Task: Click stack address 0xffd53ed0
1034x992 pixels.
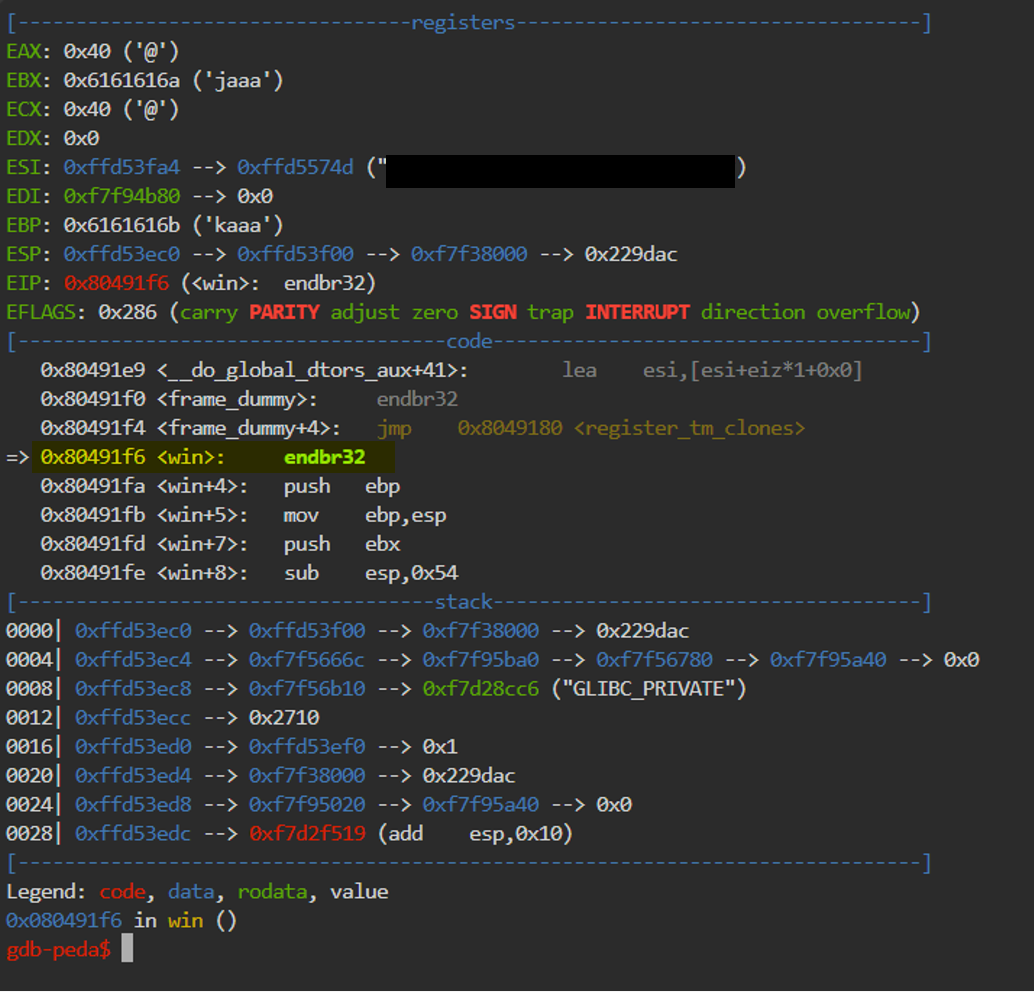Action: [133, 747]
